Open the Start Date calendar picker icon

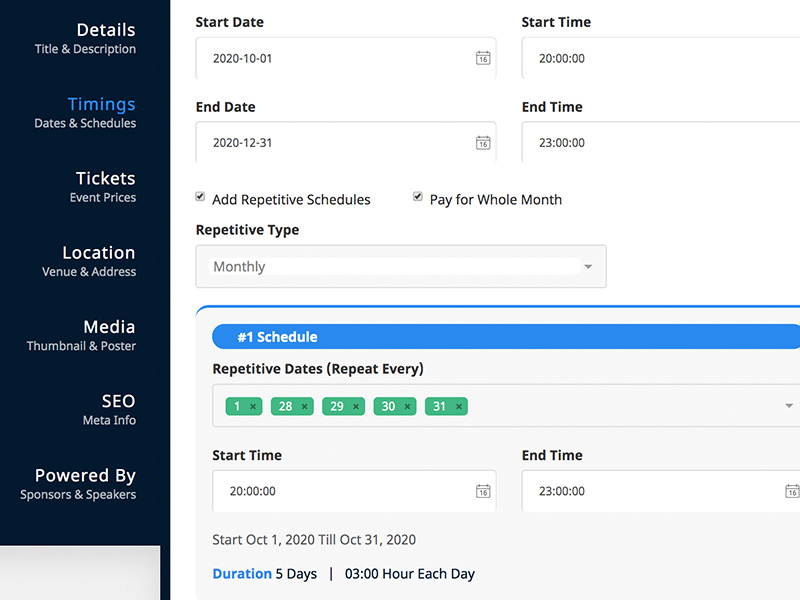click(483, 58)
